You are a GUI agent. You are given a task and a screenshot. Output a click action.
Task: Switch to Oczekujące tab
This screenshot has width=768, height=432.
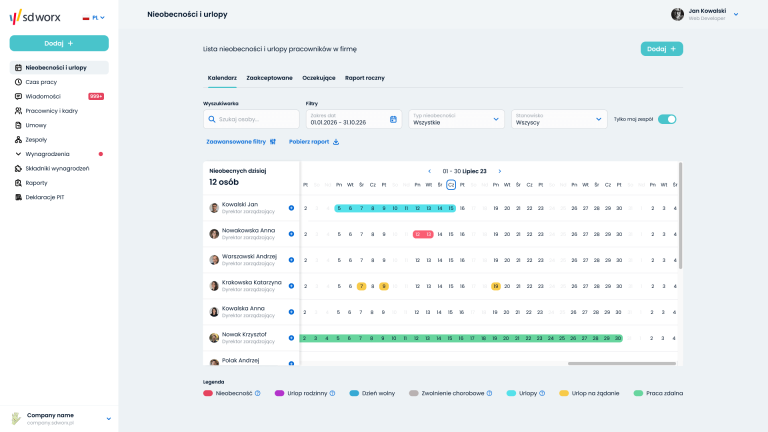[319, 78]
